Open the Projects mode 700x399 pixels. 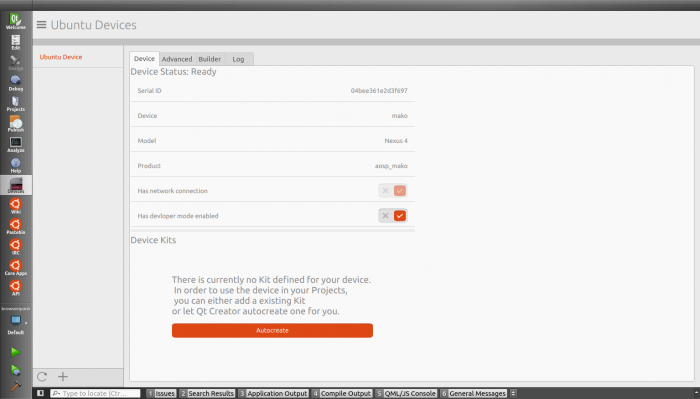pyautogui.click(x=16, y=104)
